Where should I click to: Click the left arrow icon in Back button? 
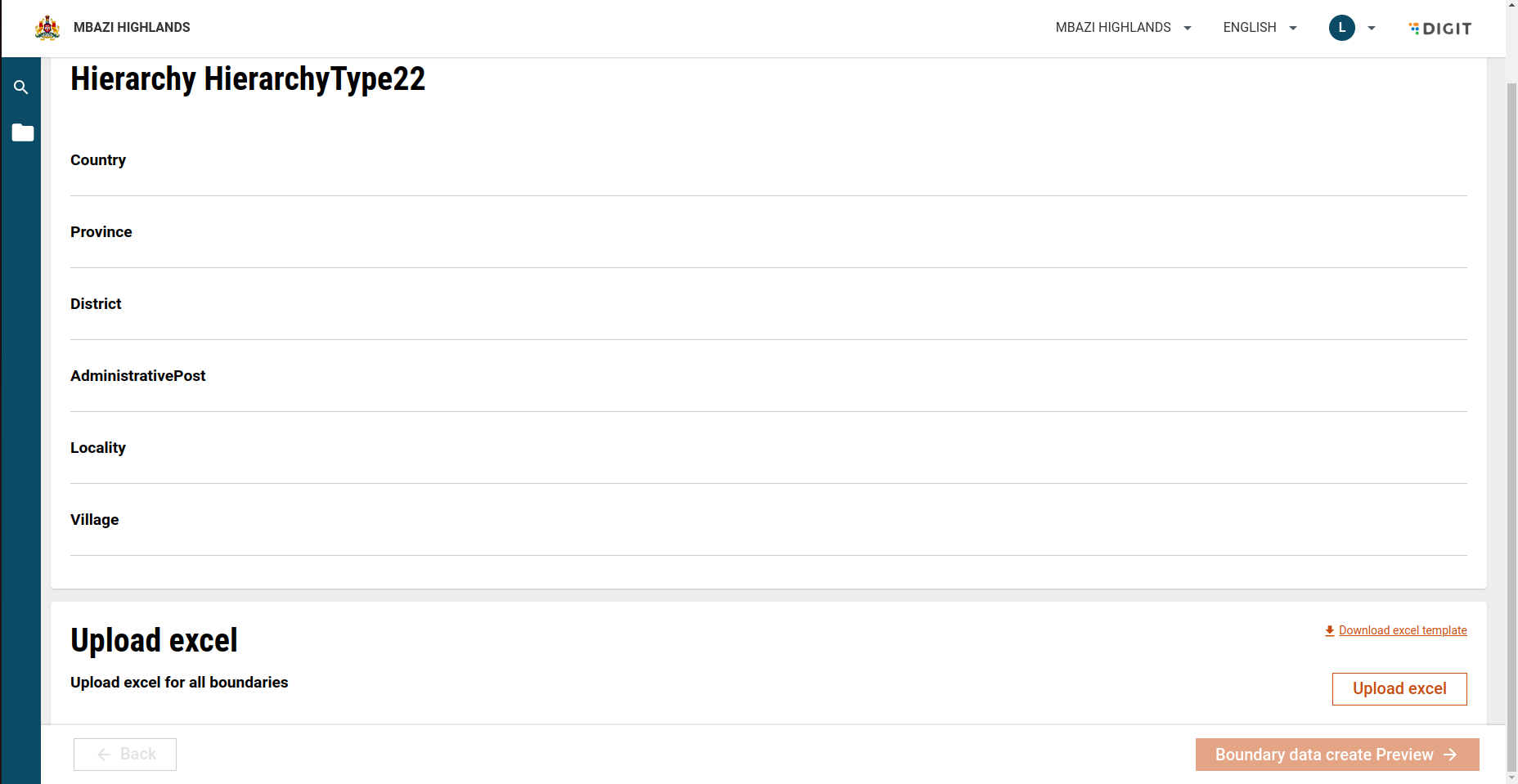click(x=104, y=755)
